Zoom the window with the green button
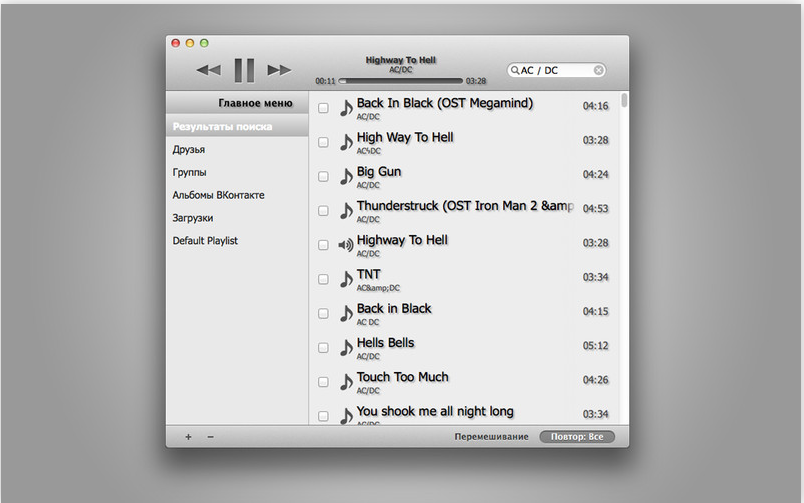 (x=204, y=43)
